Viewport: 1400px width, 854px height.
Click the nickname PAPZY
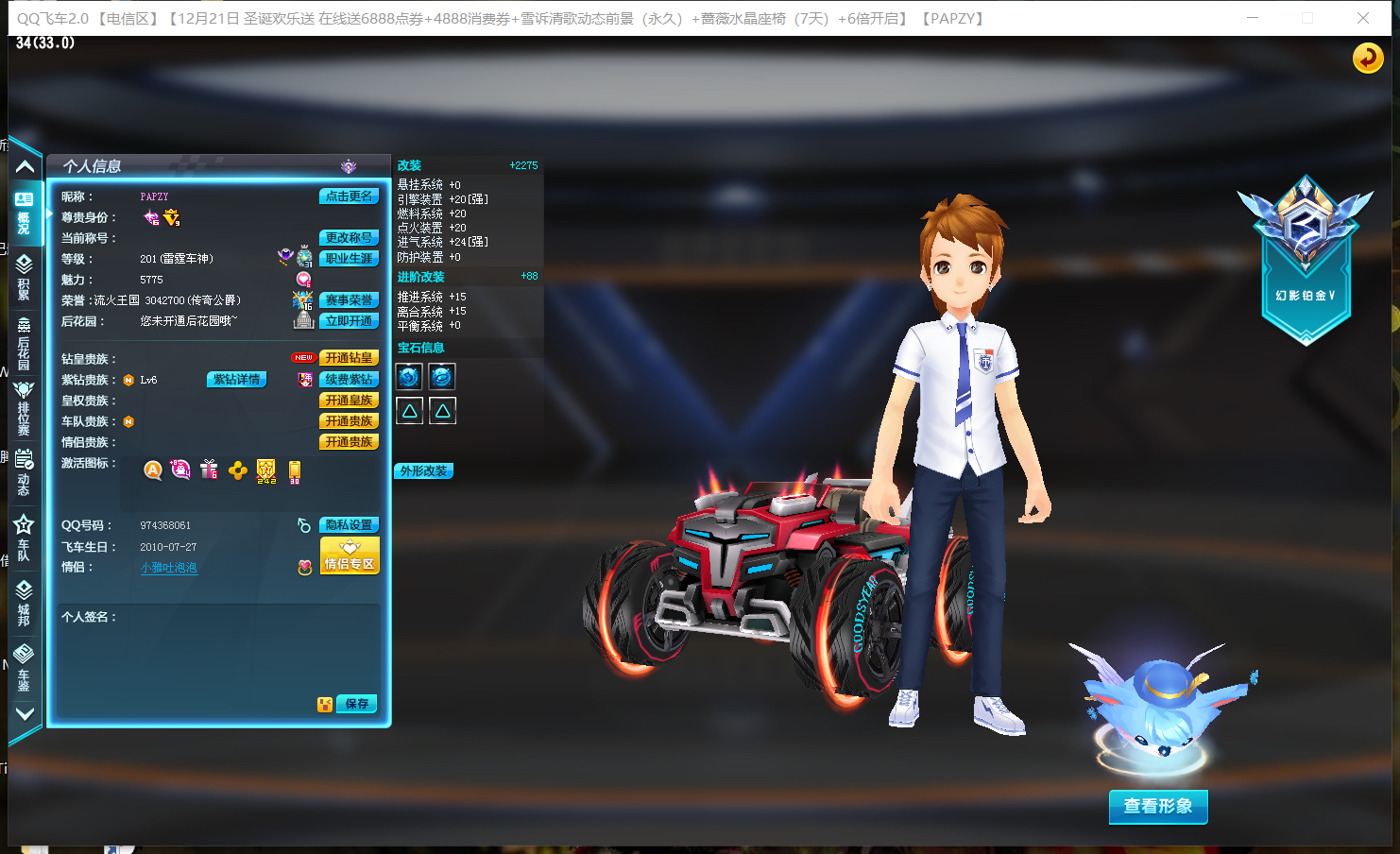coord(154,196)
